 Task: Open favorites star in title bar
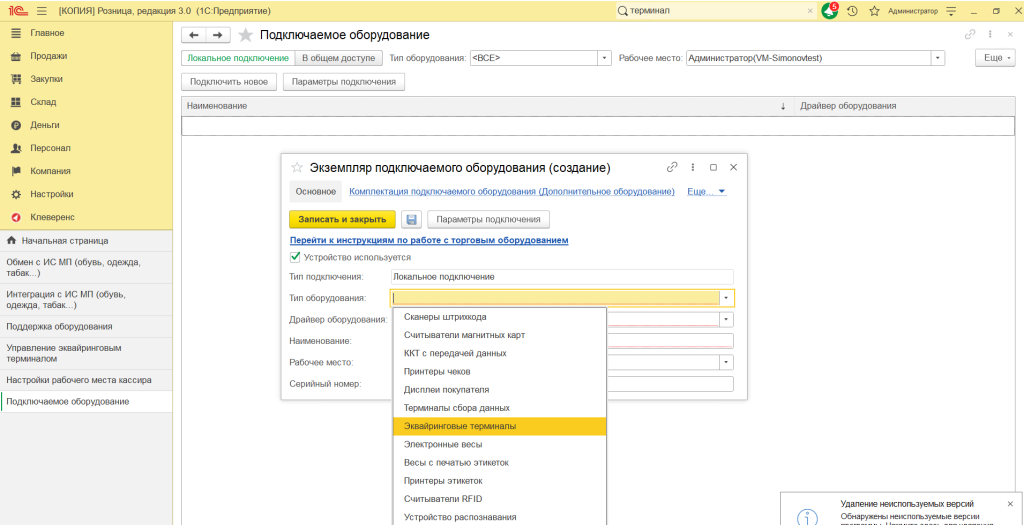coord(874,11)
